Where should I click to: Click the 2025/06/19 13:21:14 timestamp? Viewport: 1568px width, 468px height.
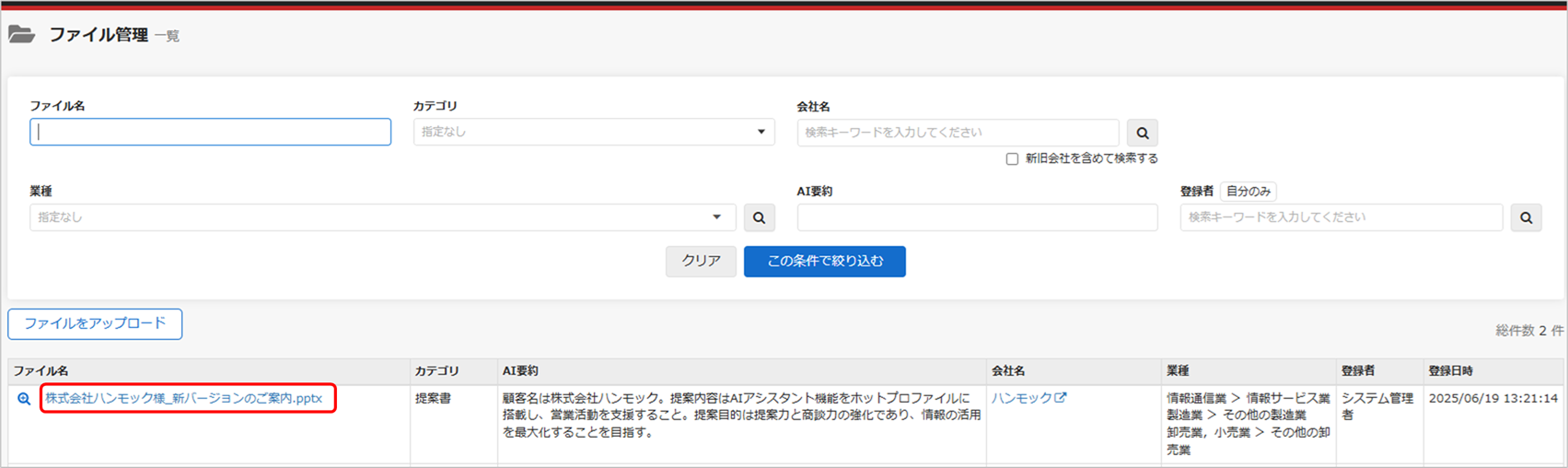(x=1493, y=398)
